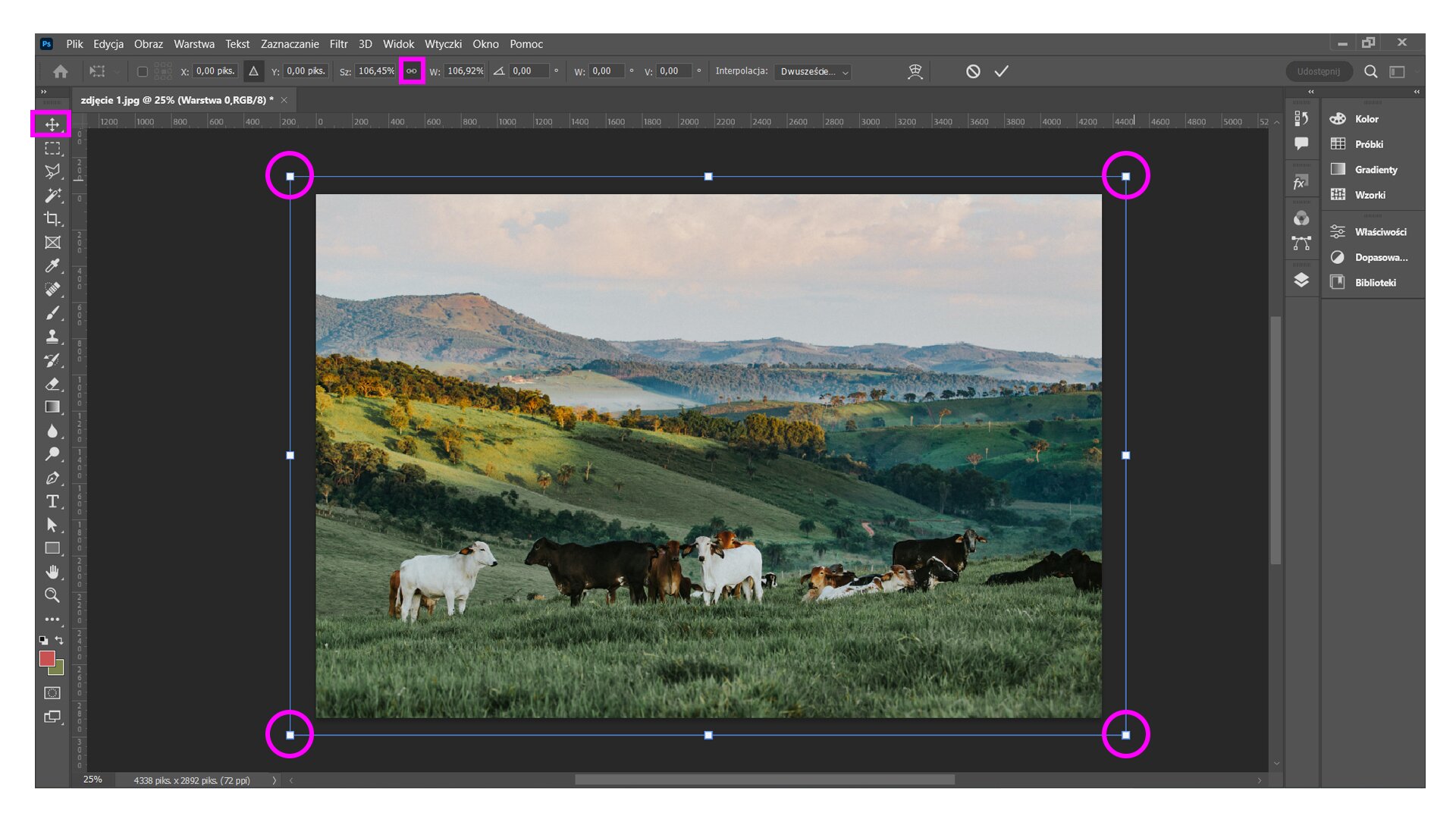Select the Eyedropper tool

point(52,265)
